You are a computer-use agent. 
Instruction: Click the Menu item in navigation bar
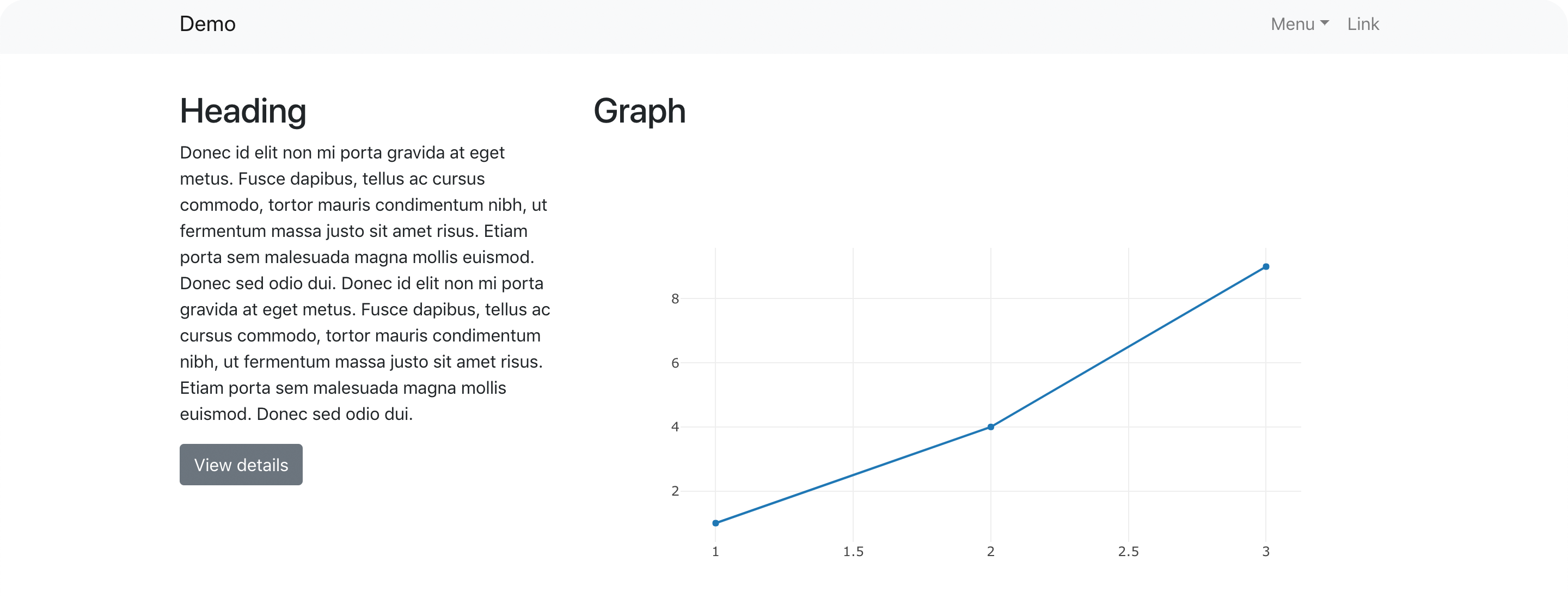click(x=1294, y=25)
